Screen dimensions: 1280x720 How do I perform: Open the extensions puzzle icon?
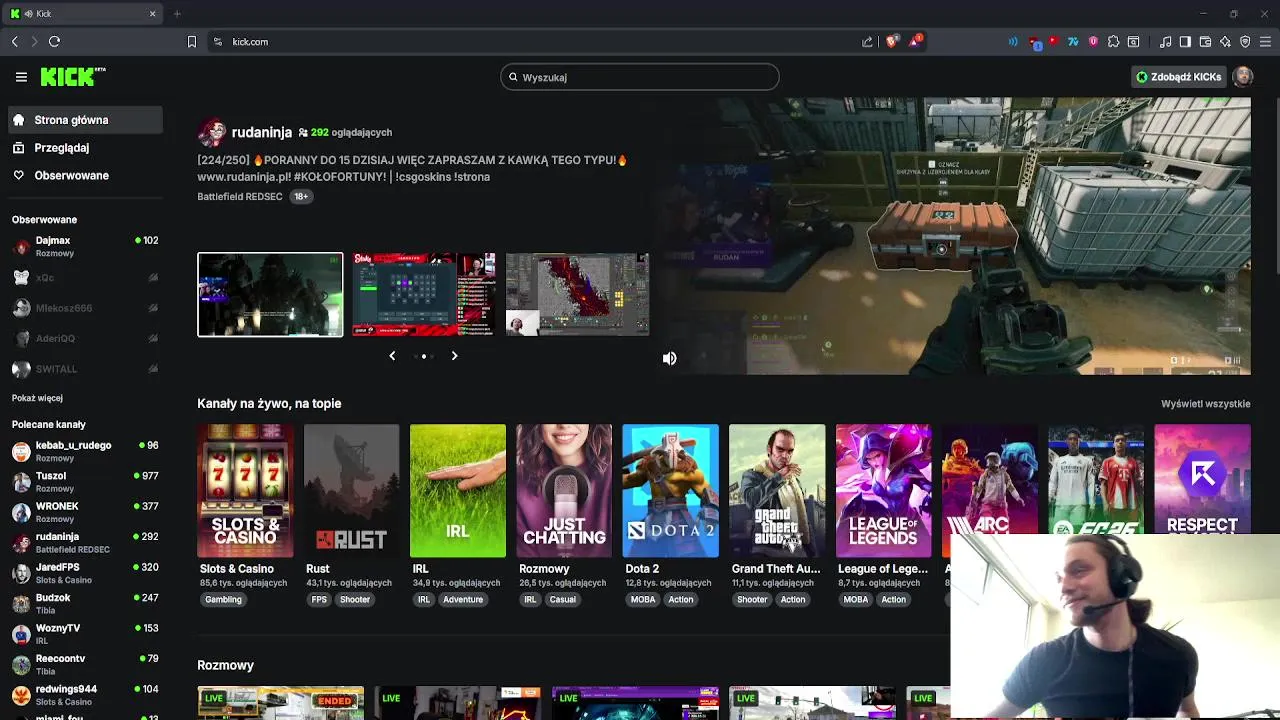[1113, 42]
